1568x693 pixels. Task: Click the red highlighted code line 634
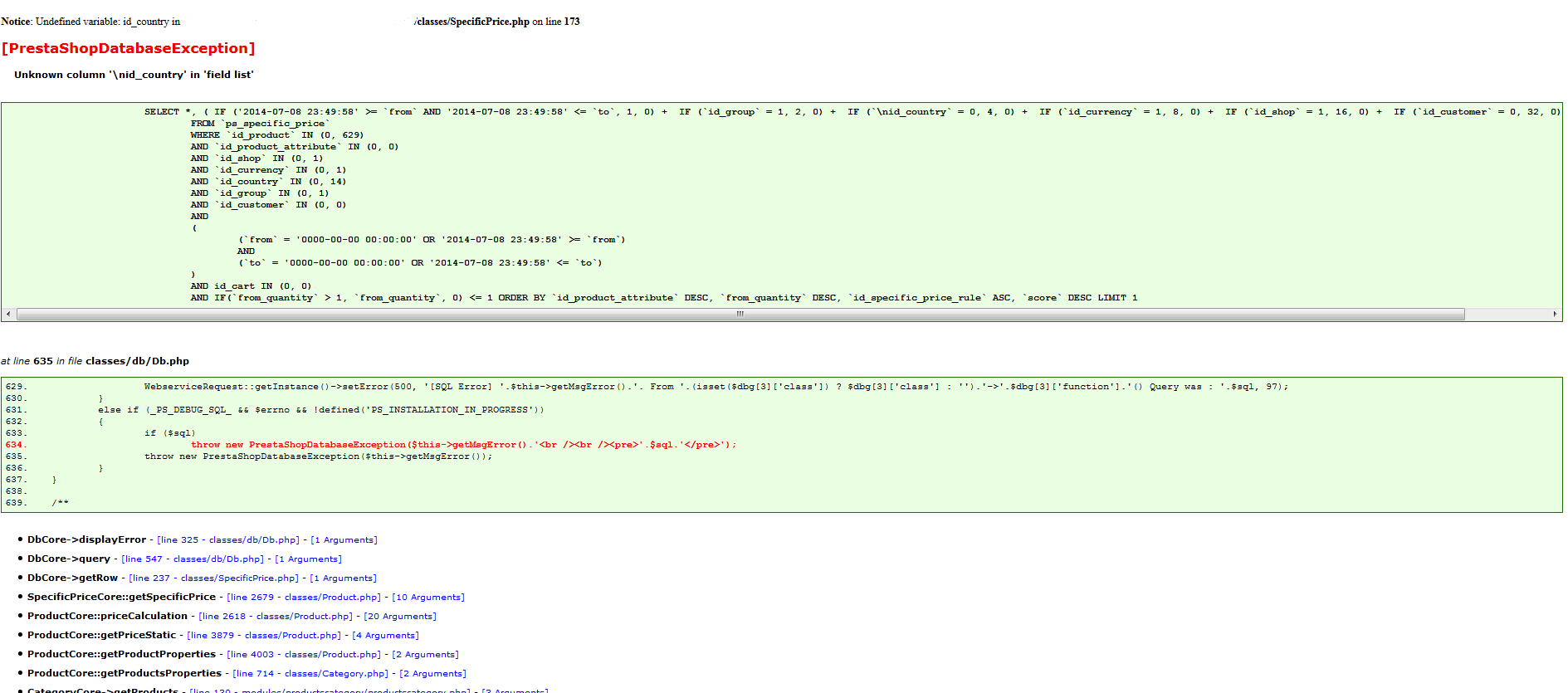click(x=463, y=445)
